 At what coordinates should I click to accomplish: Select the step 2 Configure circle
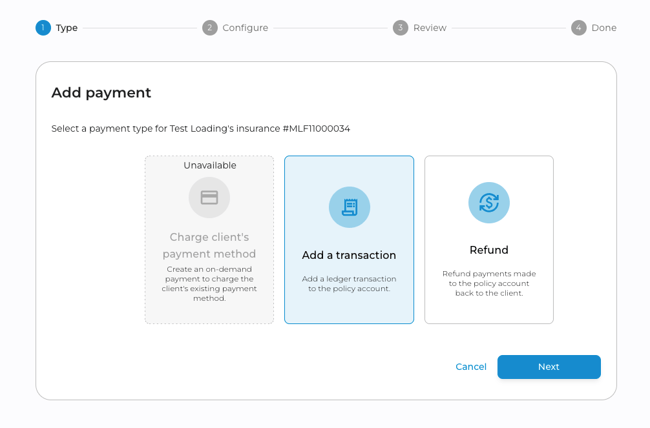[210, 28]
